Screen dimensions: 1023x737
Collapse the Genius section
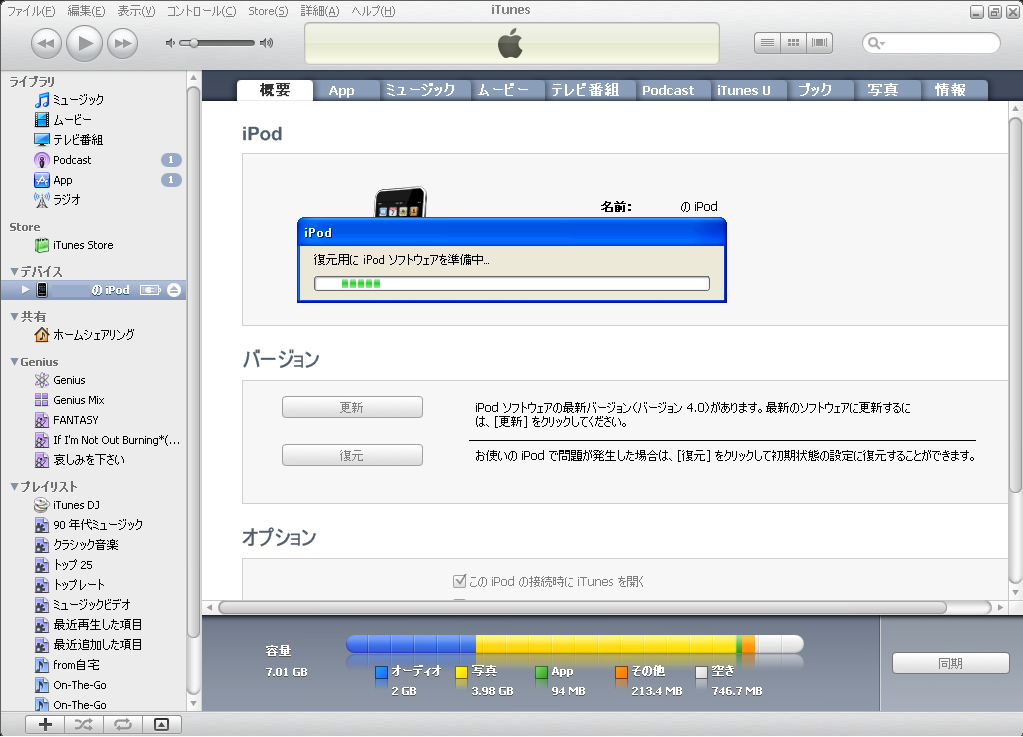[14, 361]
